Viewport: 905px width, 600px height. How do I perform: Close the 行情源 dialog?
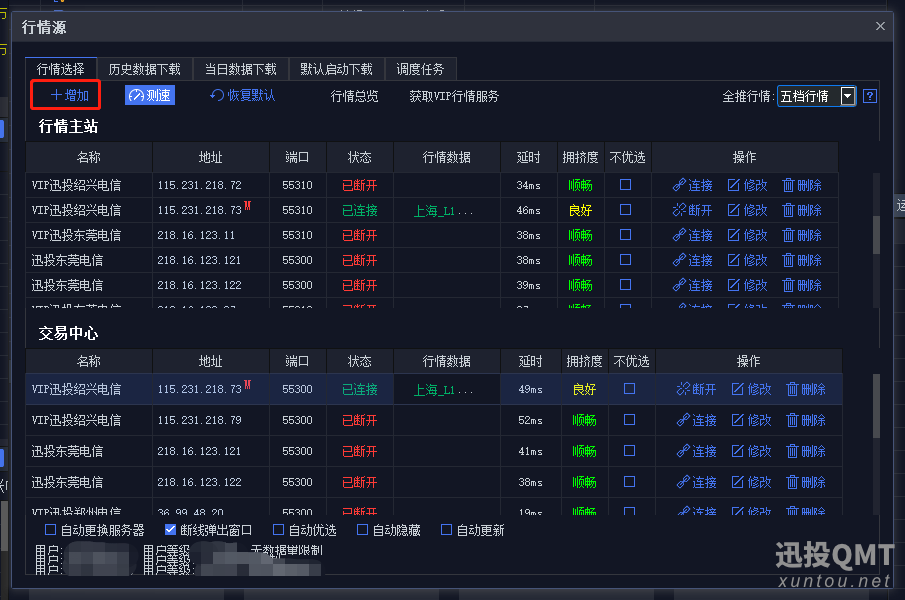tap(880, 26)
